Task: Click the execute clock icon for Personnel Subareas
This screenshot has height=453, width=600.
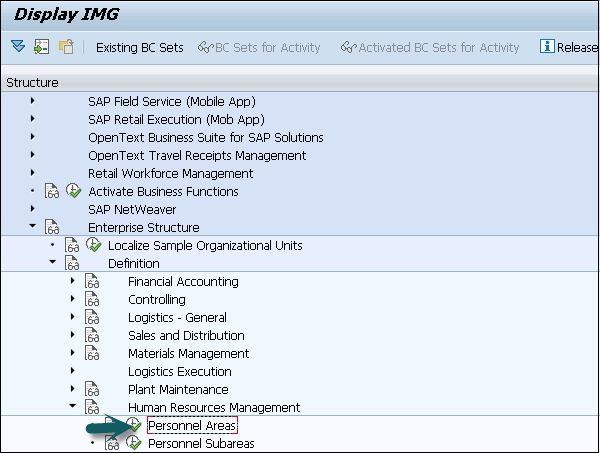Action: click(133, 443)
